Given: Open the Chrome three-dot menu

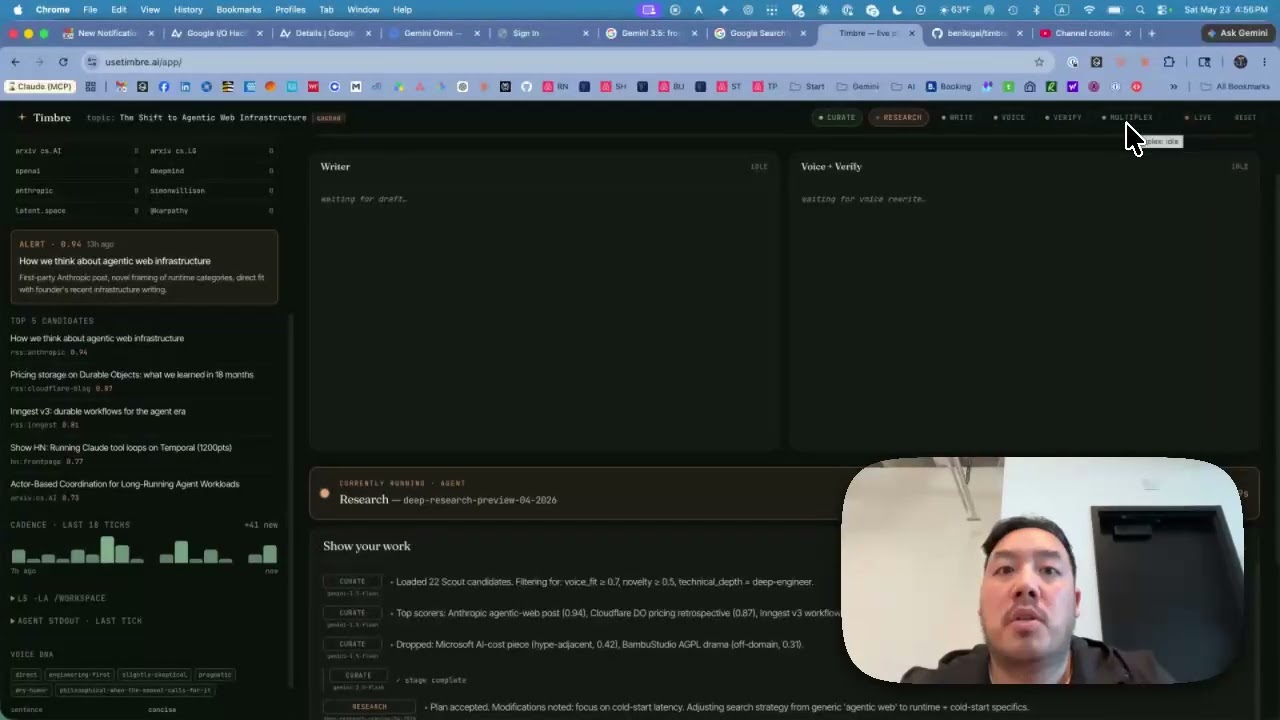Looking at the screenshot, I should tap(1264, 62).
